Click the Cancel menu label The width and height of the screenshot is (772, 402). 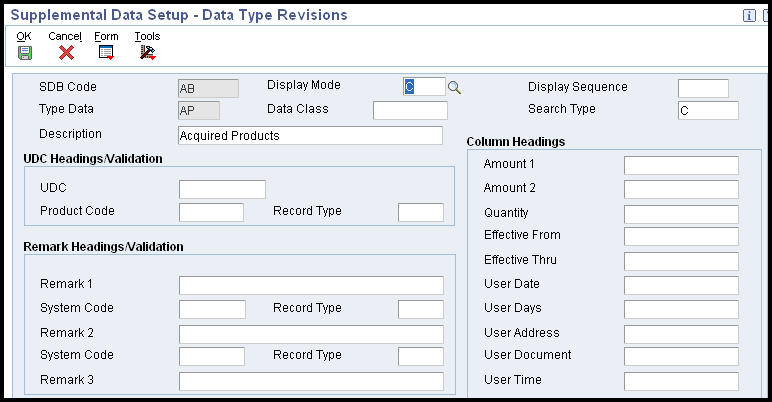tap(65, 36)
